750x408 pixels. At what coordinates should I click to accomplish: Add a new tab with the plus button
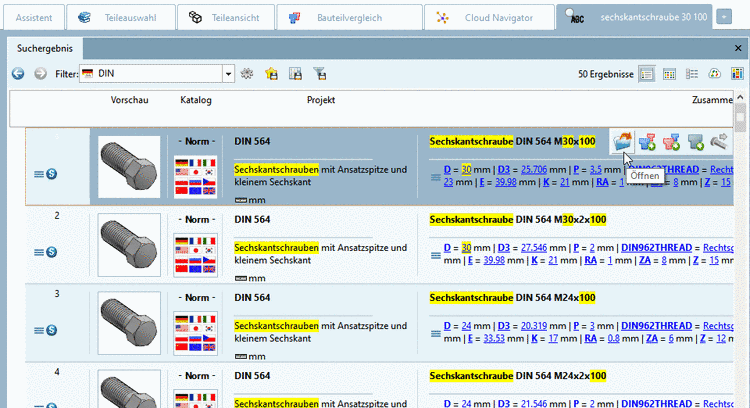click(x=724, y=17)
